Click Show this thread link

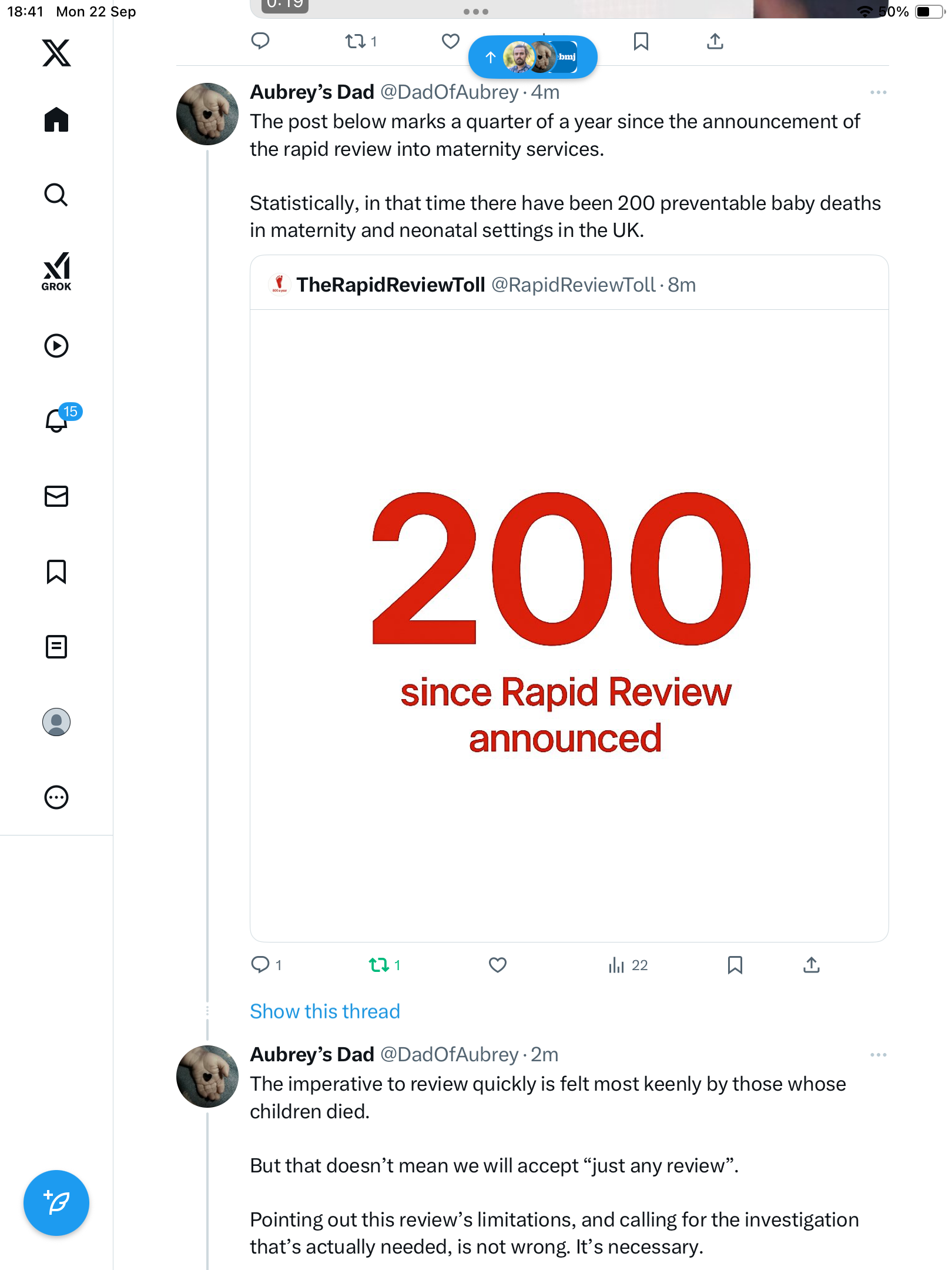click(324, 1011)
